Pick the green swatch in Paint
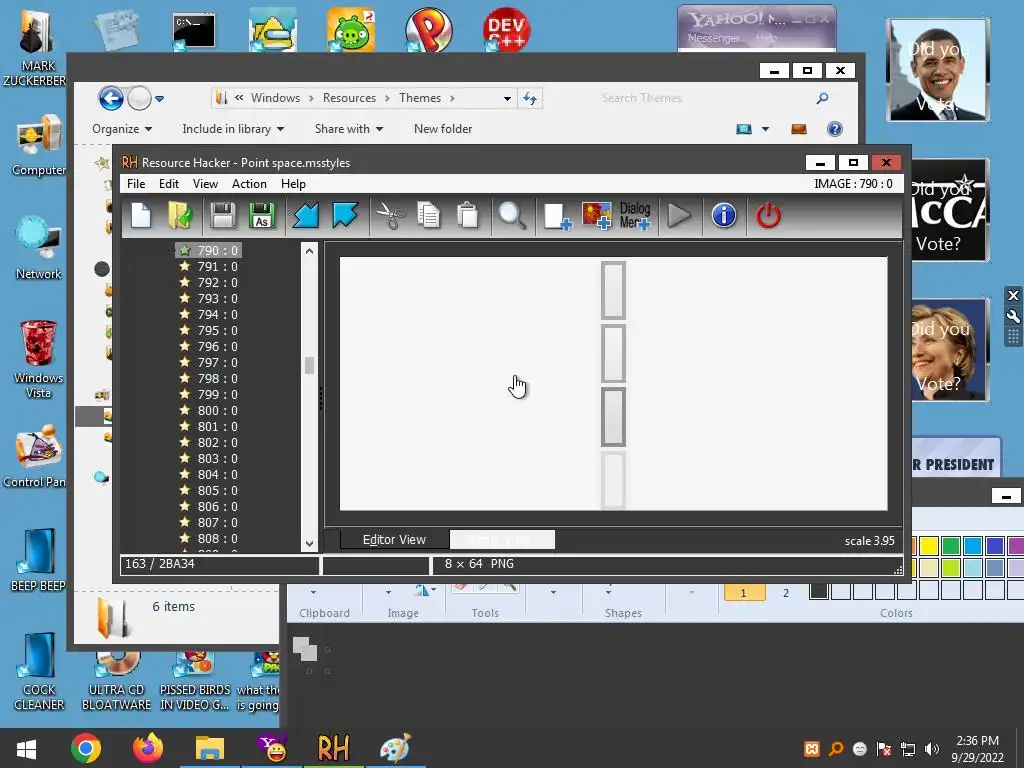The width and height of the screenshot is (1024, 768). pyautogui.click(x=952, y=546)
